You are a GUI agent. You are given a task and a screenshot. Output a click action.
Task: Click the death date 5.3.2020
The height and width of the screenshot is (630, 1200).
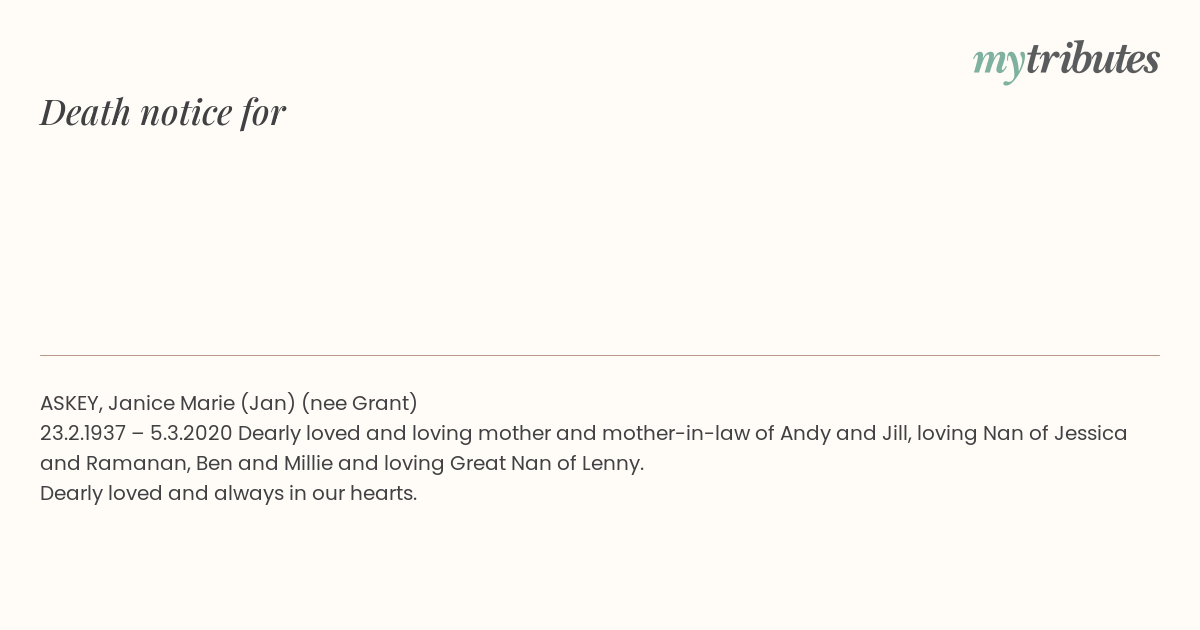(x=191, y=433)
